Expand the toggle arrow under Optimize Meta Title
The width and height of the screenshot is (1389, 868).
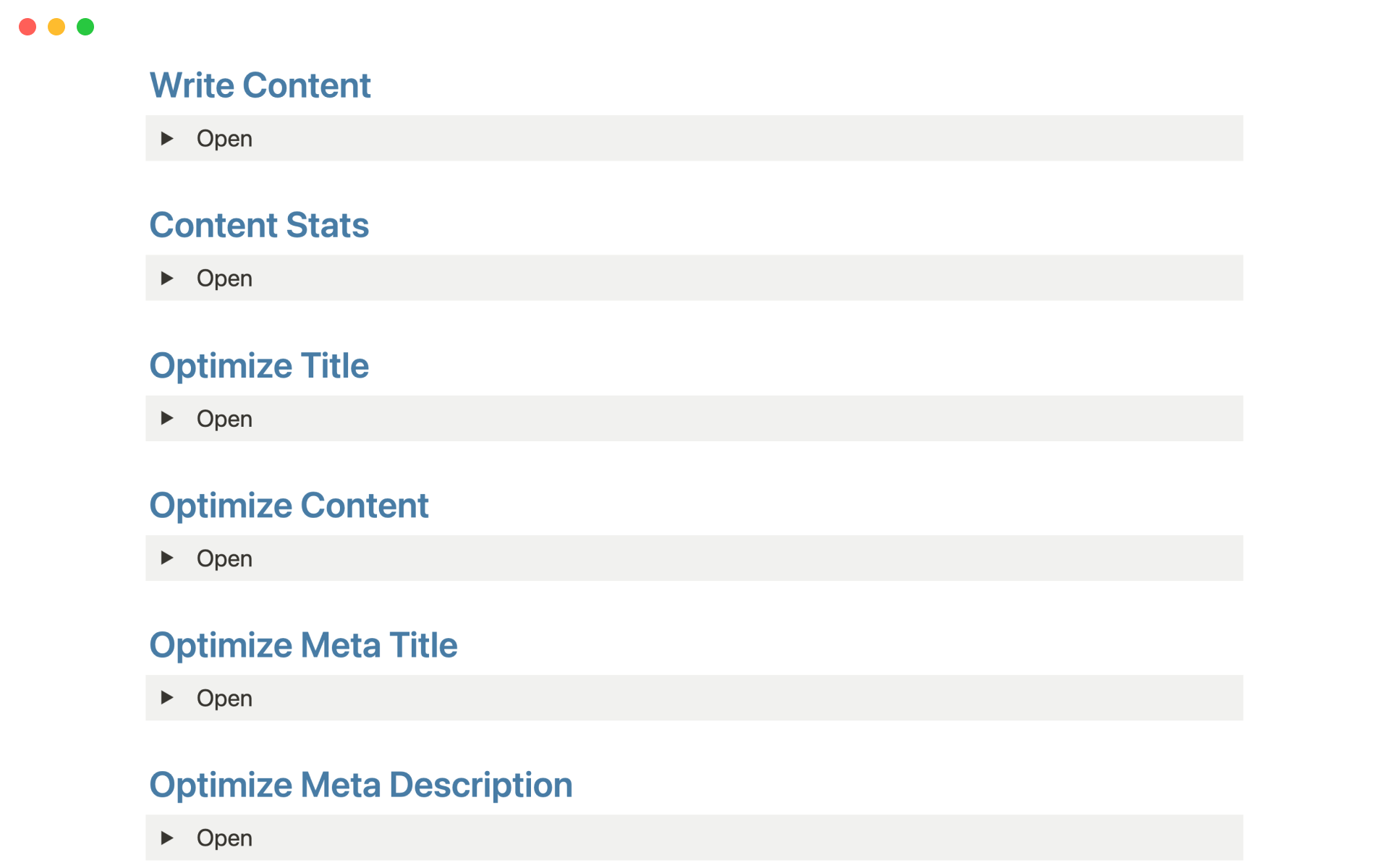coord(167,697)
